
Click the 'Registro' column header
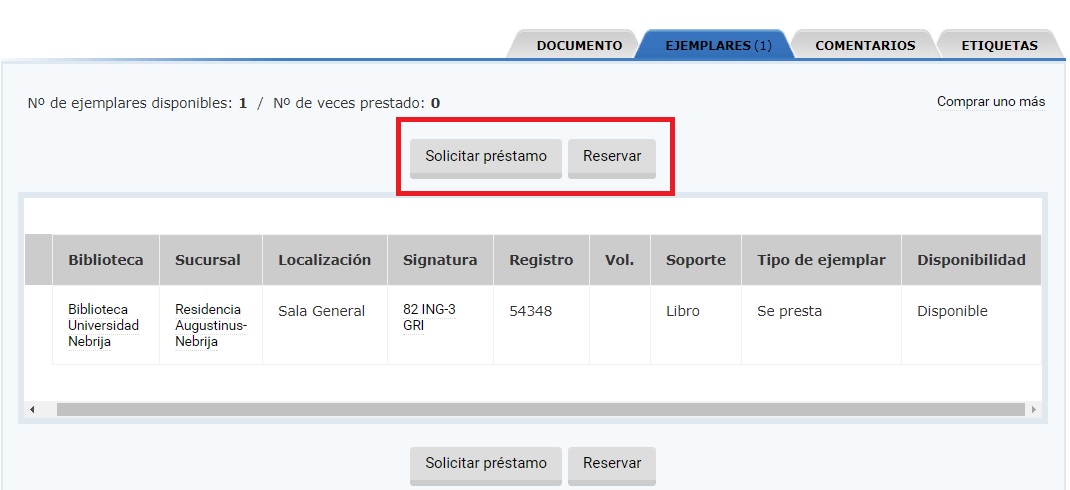(541, 260)
